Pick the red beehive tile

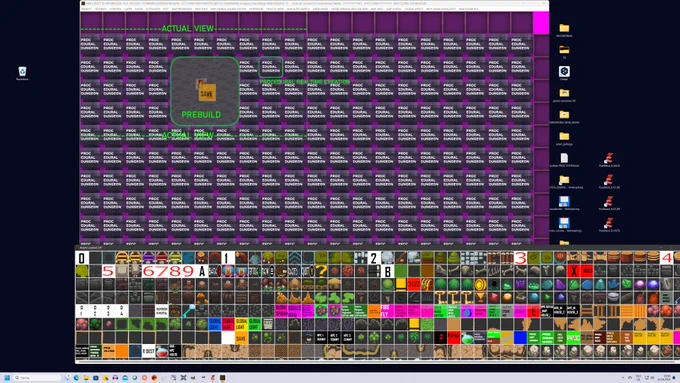(161, 258)
